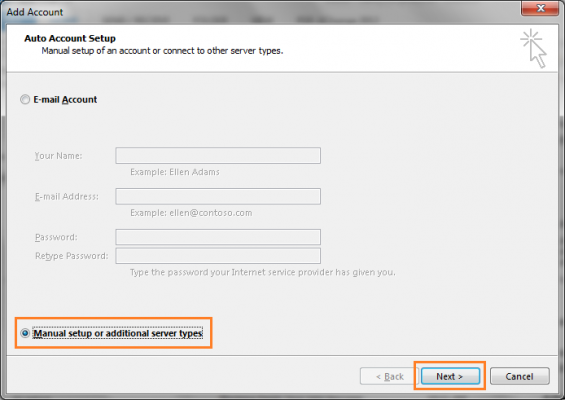Click the 'Your Name:' label
The image size is (565, 400).
[58, 156]
